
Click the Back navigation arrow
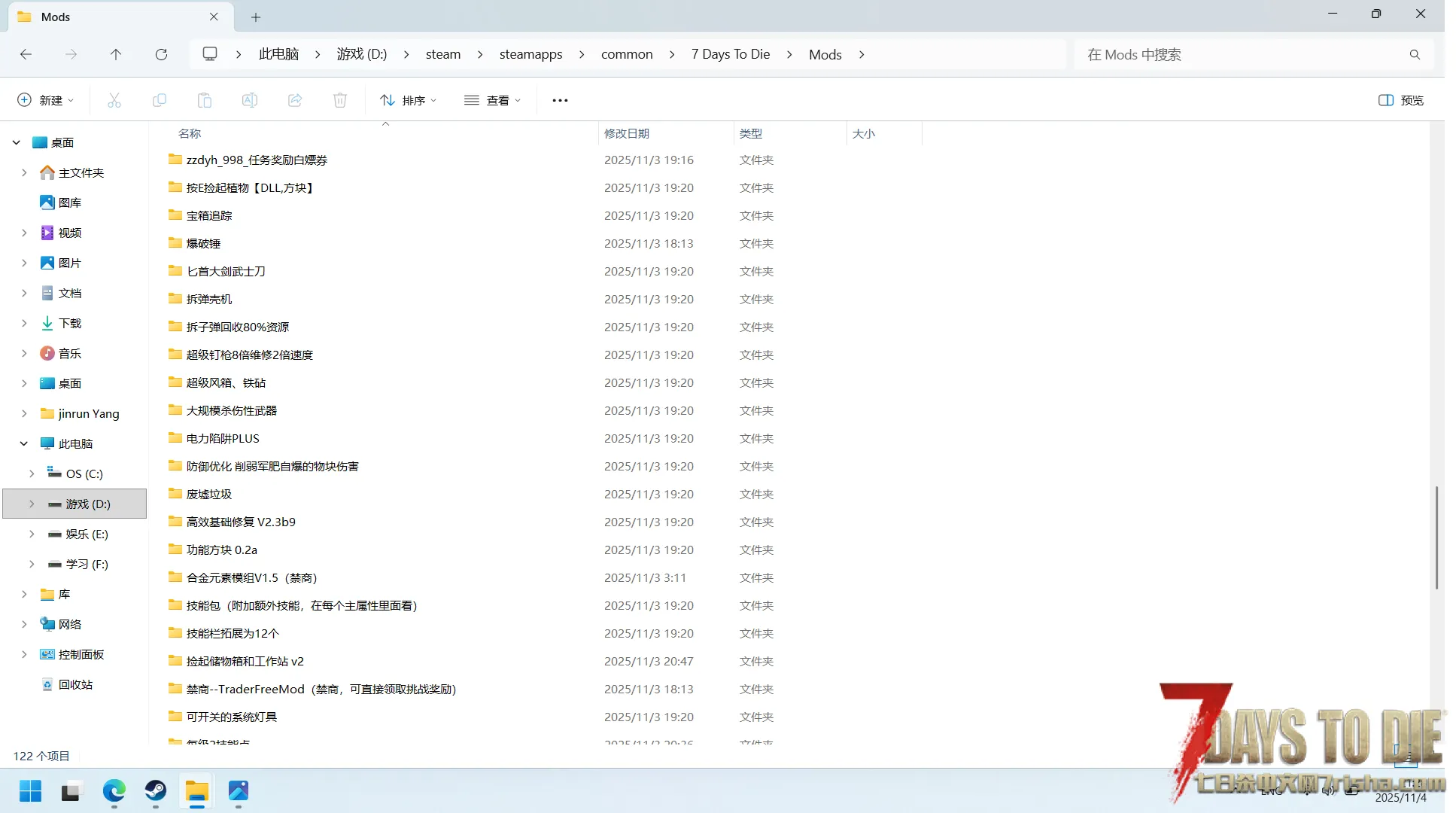click(x=26, y=54)
